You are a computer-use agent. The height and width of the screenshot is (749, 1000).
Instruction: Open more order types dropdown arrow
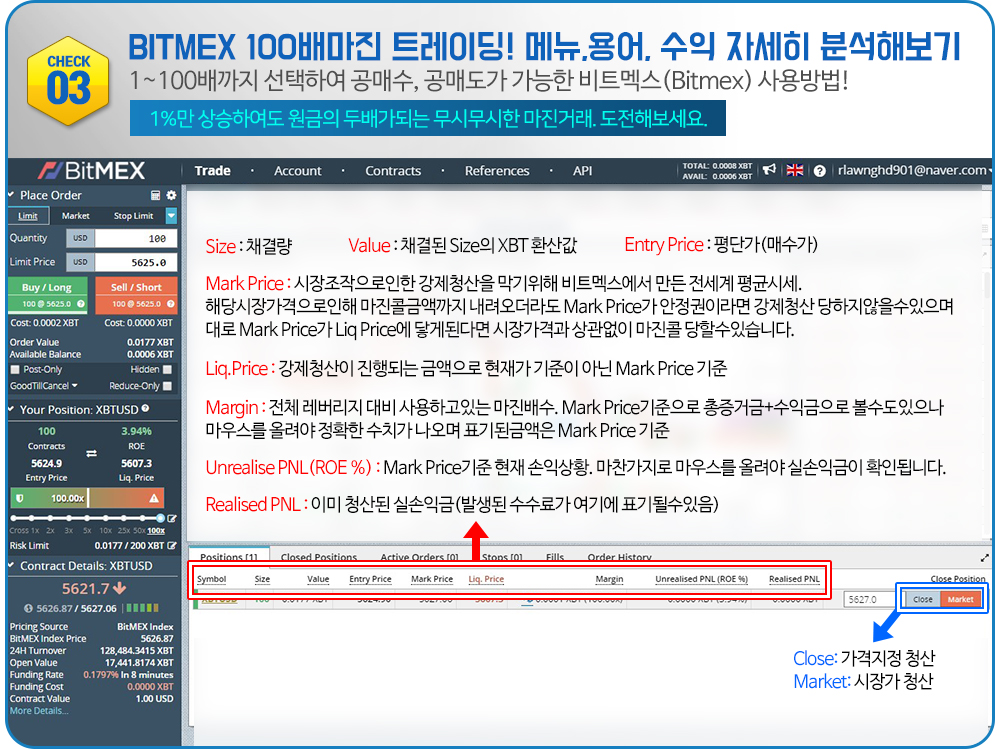(171, 216)
